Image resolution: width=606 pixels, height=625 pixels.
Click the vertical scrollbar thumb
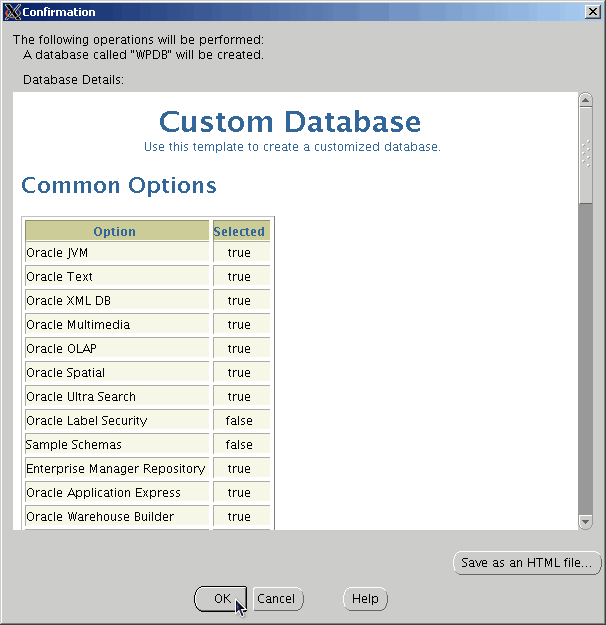click(x=585, y=150)
